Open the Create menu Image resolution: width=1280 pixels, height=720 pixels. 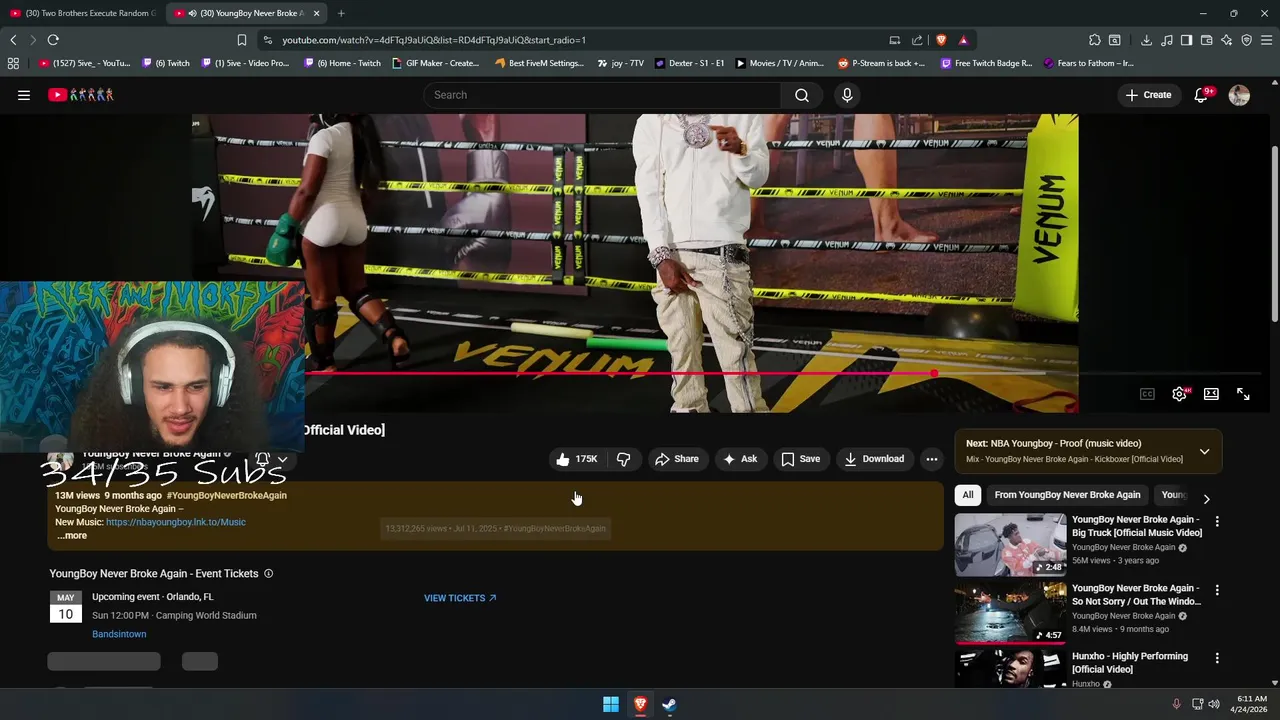click(1148, 95)
